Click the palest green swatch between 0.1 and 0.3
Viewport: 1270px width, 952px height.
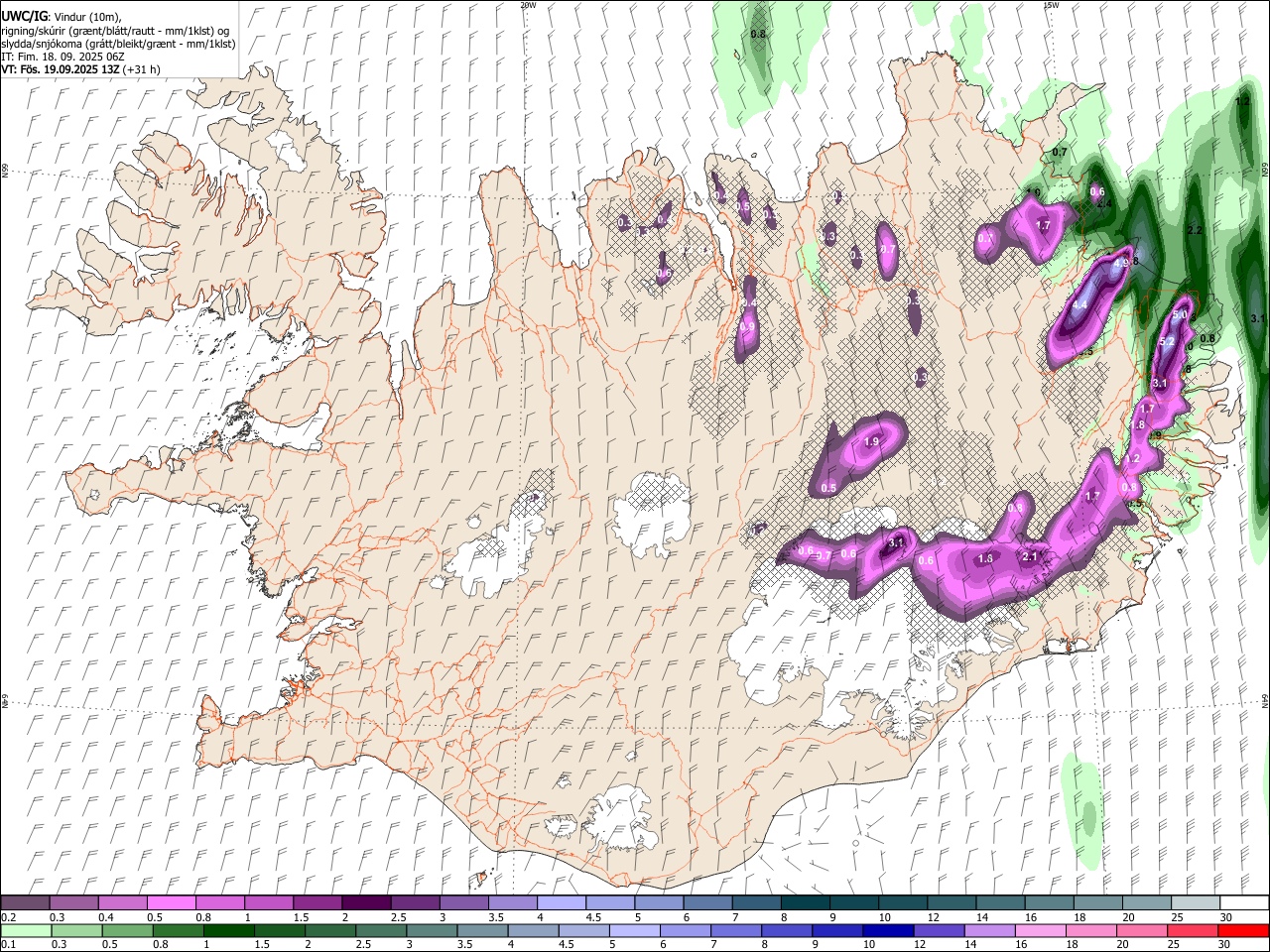pos(26,930)
